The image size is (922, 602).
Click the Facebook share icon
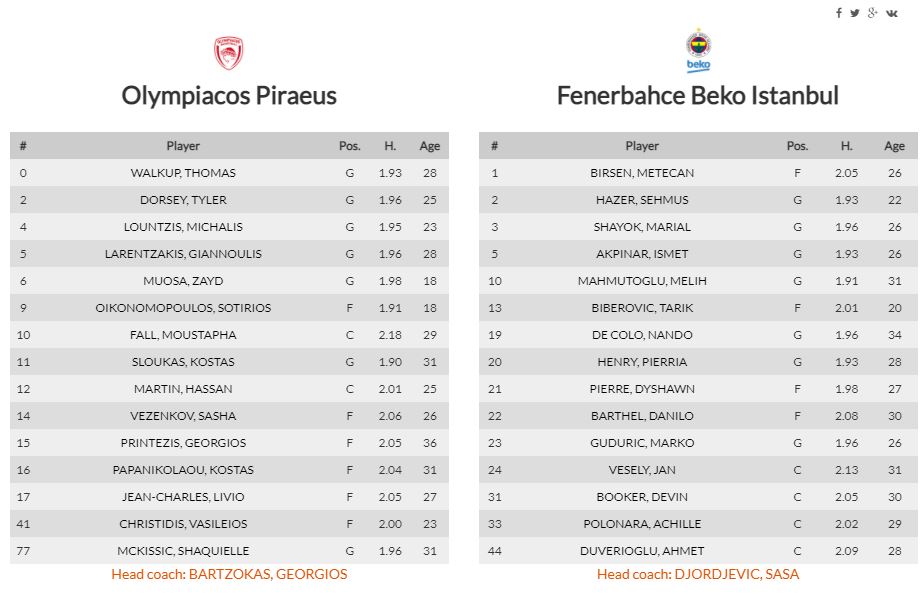[x=839, y=13]
